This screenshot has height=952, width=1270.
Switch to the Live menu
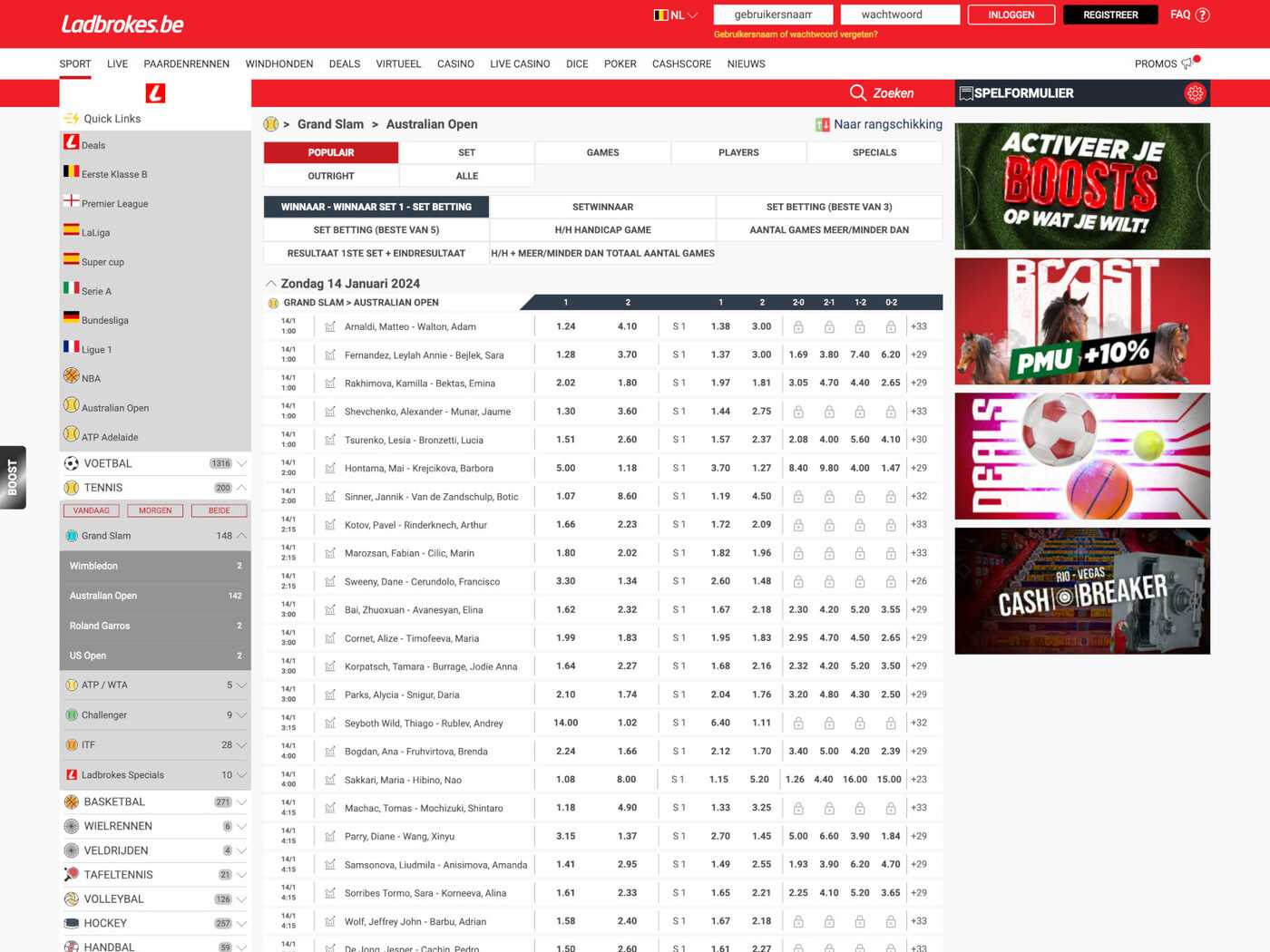coord(117,63)
